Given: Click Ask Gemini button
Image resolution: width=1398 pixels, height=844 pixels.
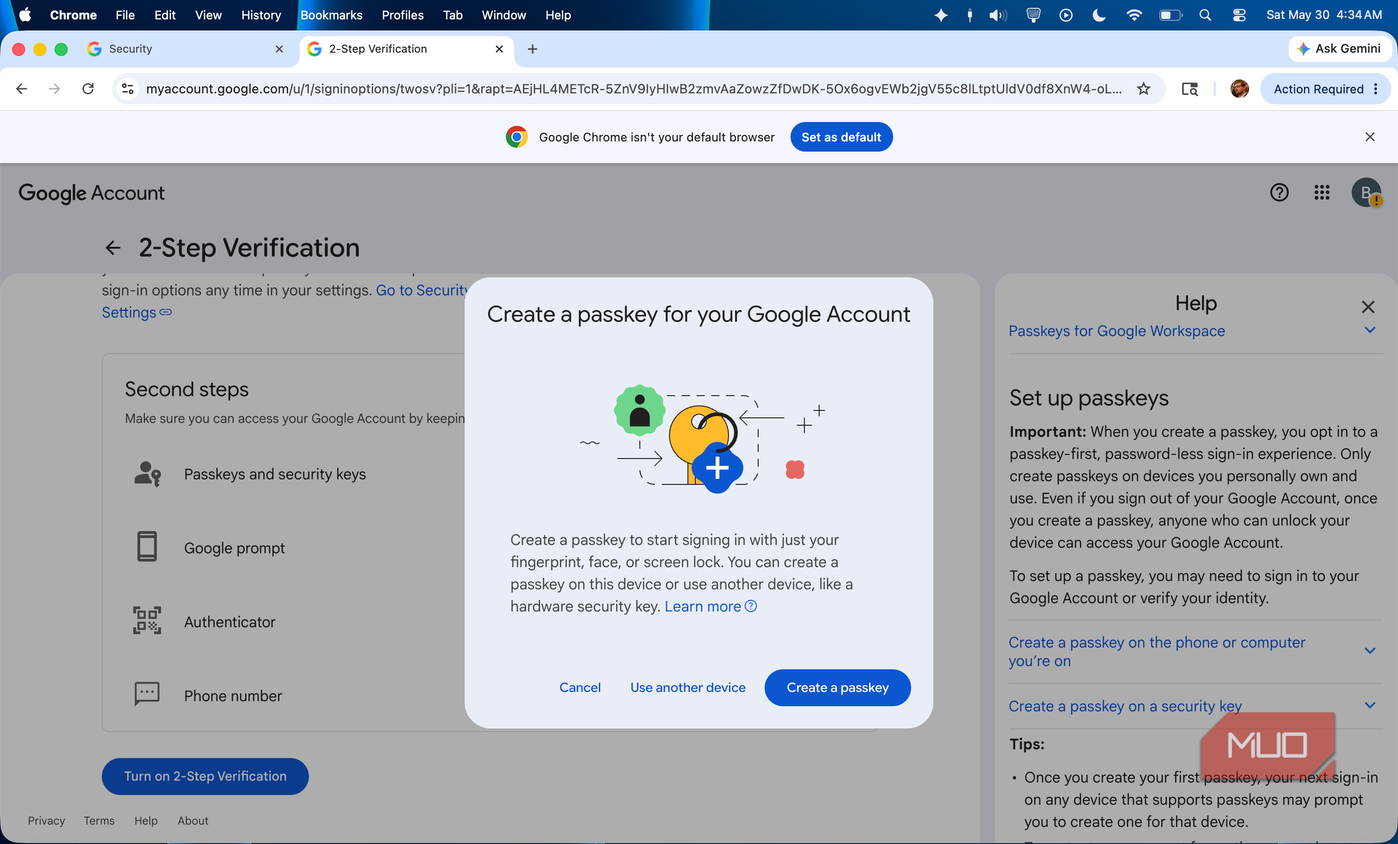Looking at the screenshot, I should pos(1339,49).
